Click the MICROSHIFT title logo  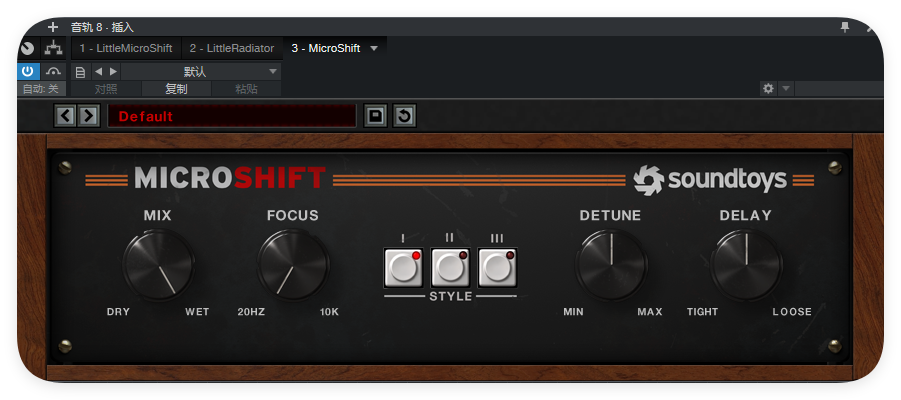[230, 179]
